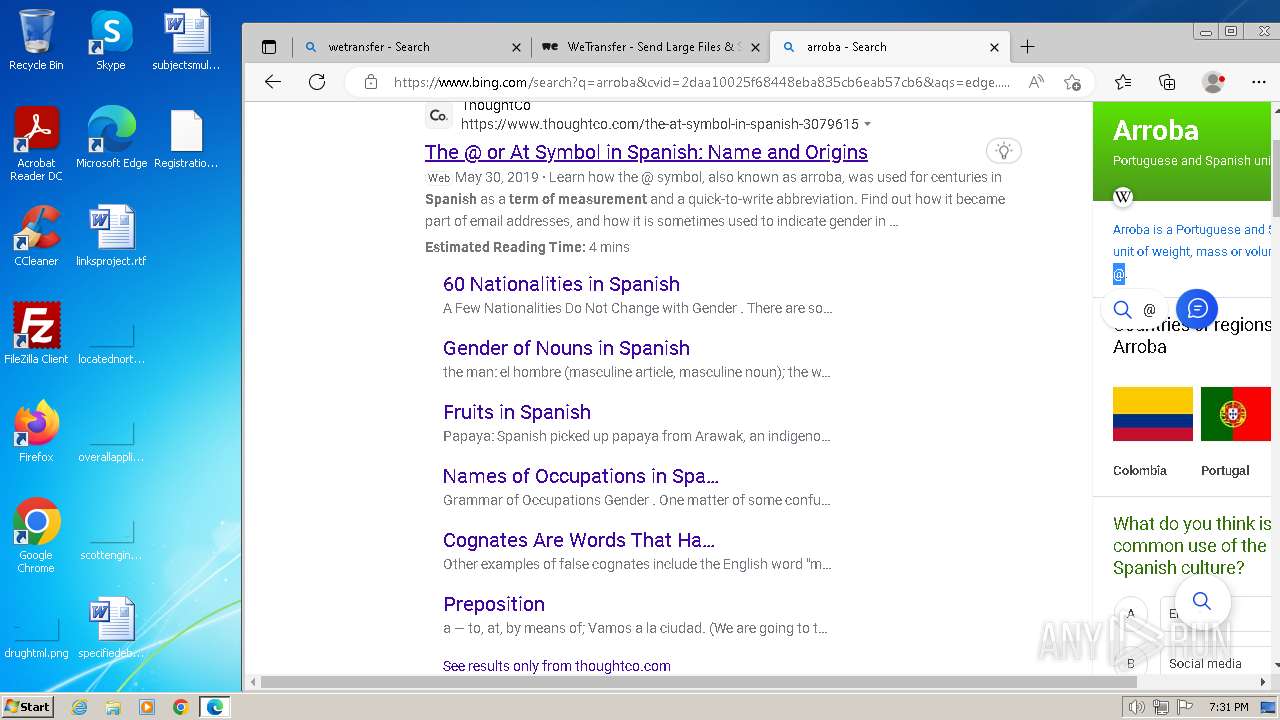The image size is (1280, 720).
Task: Click the address bar URL field
Action: (x=701, y=82)
